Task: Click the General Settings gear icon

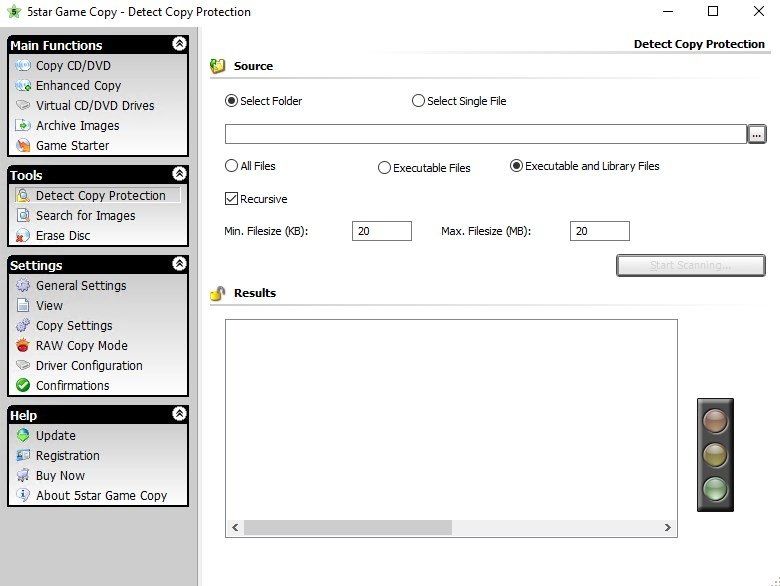Action: click(23, 286)
